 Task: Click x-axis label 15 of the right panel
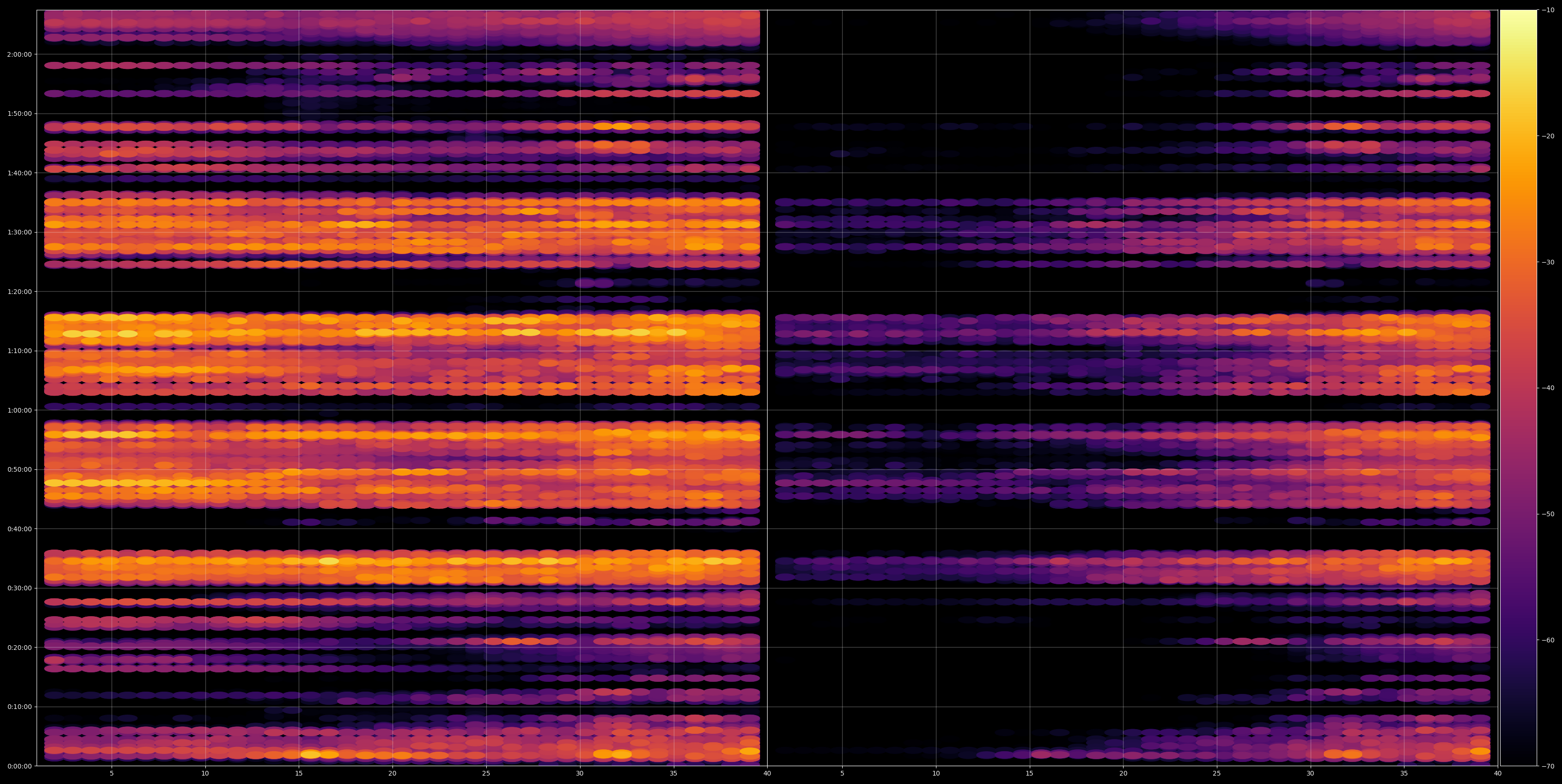tap(1030, 774)
